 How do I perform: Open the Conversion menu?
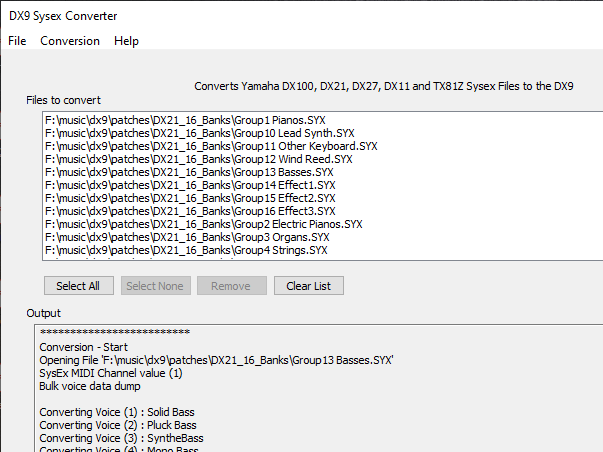70,41
